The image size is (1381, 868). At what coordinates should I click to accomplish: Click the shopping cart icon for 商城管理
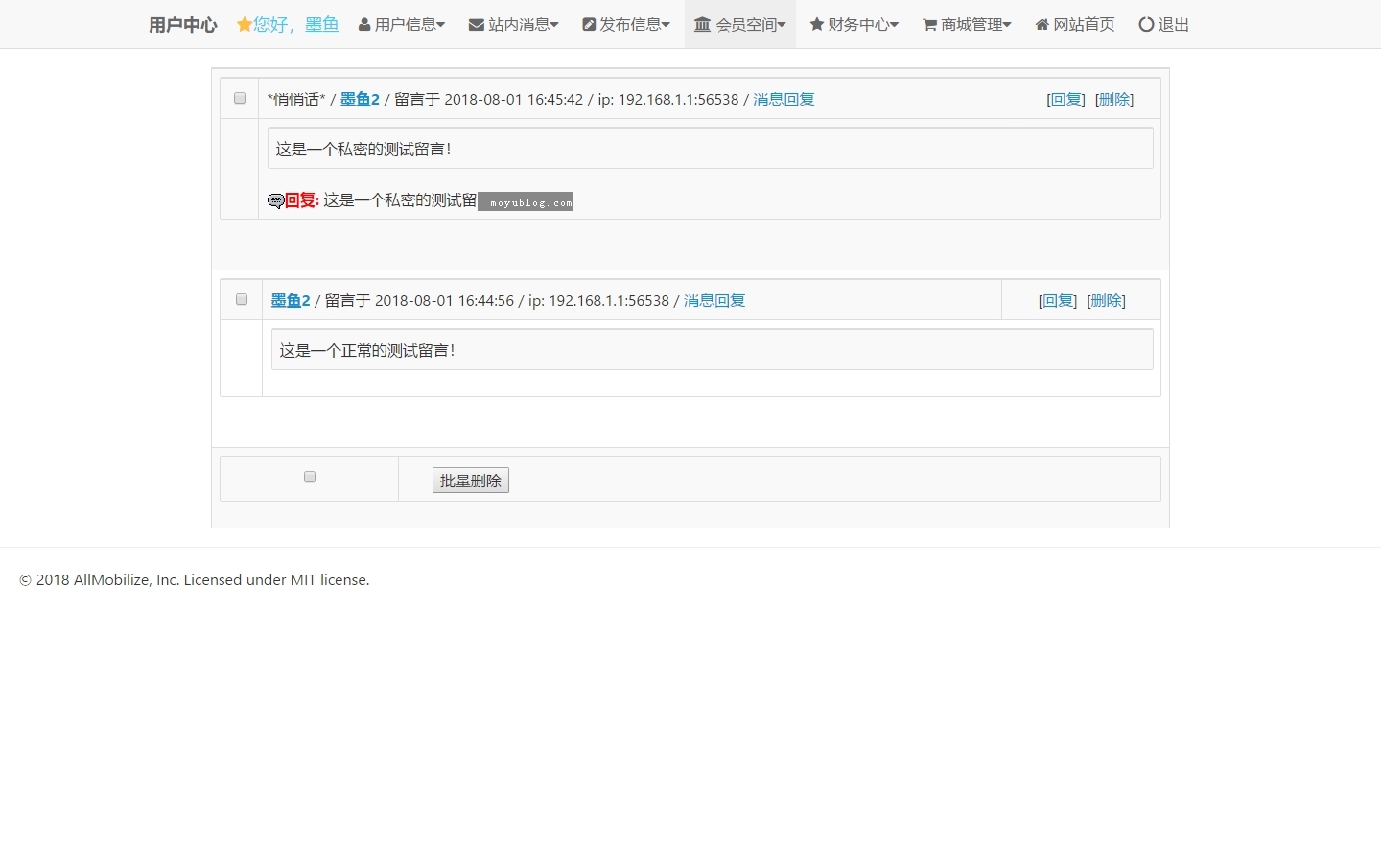click(x=929, y=25)
